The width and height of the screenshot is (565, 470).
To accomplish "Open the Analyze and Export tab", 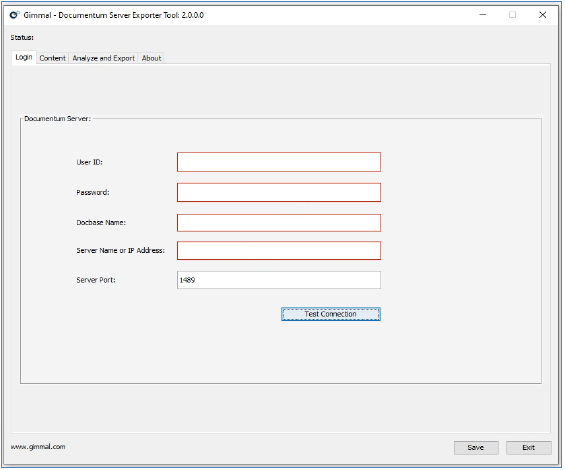I will click(x=103, y=58).
